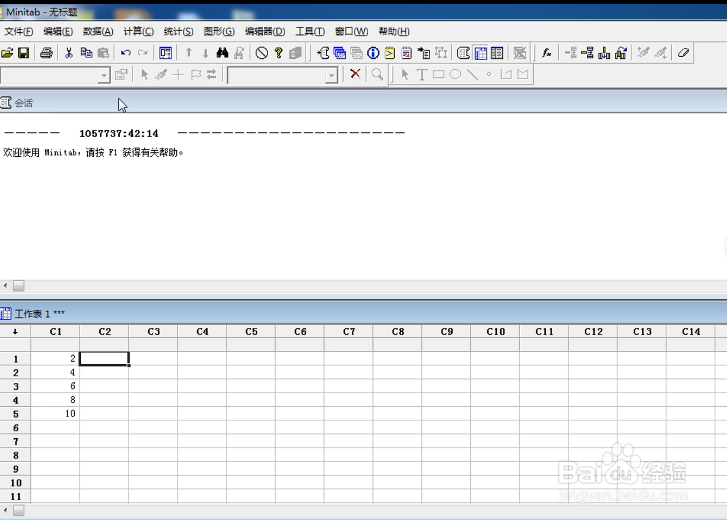Image resolution: width=727 pixels, height=520 pixels.
Task: Click session window horizontal scrollbar thumb
Action: point(19,286)
